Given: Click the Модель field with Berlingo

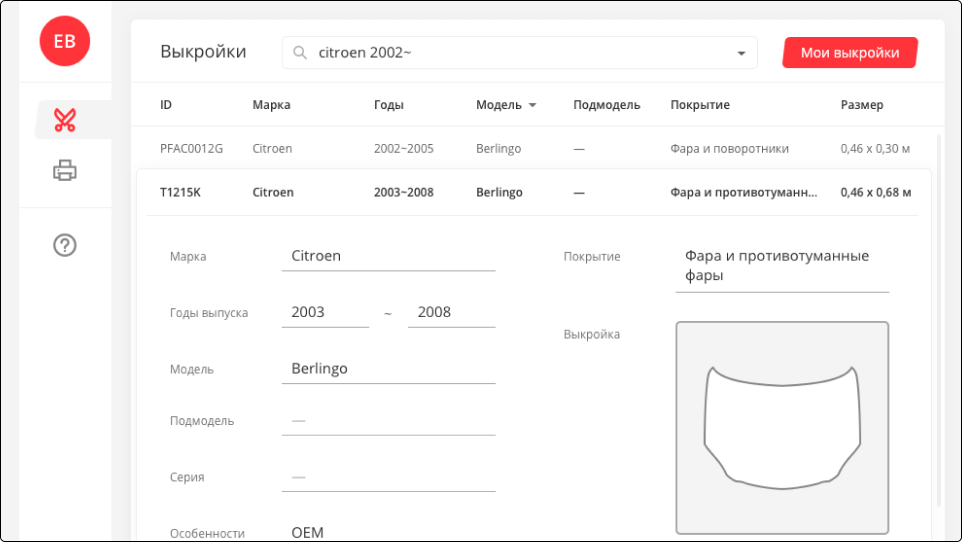Looking at the screenshot, I should pyautogui.click(x=388, y=369).
